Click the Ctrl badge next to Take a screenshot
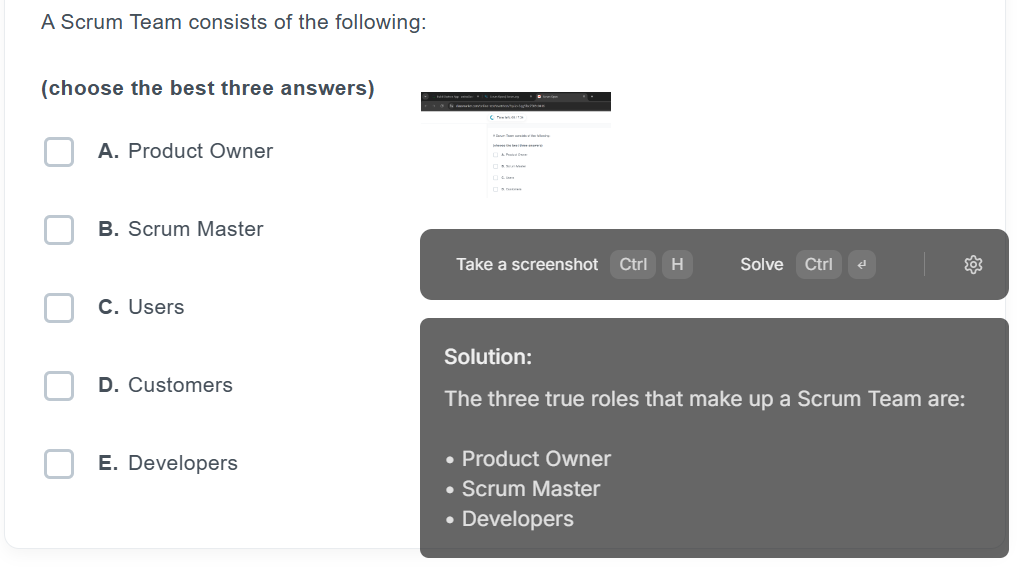 633,265
